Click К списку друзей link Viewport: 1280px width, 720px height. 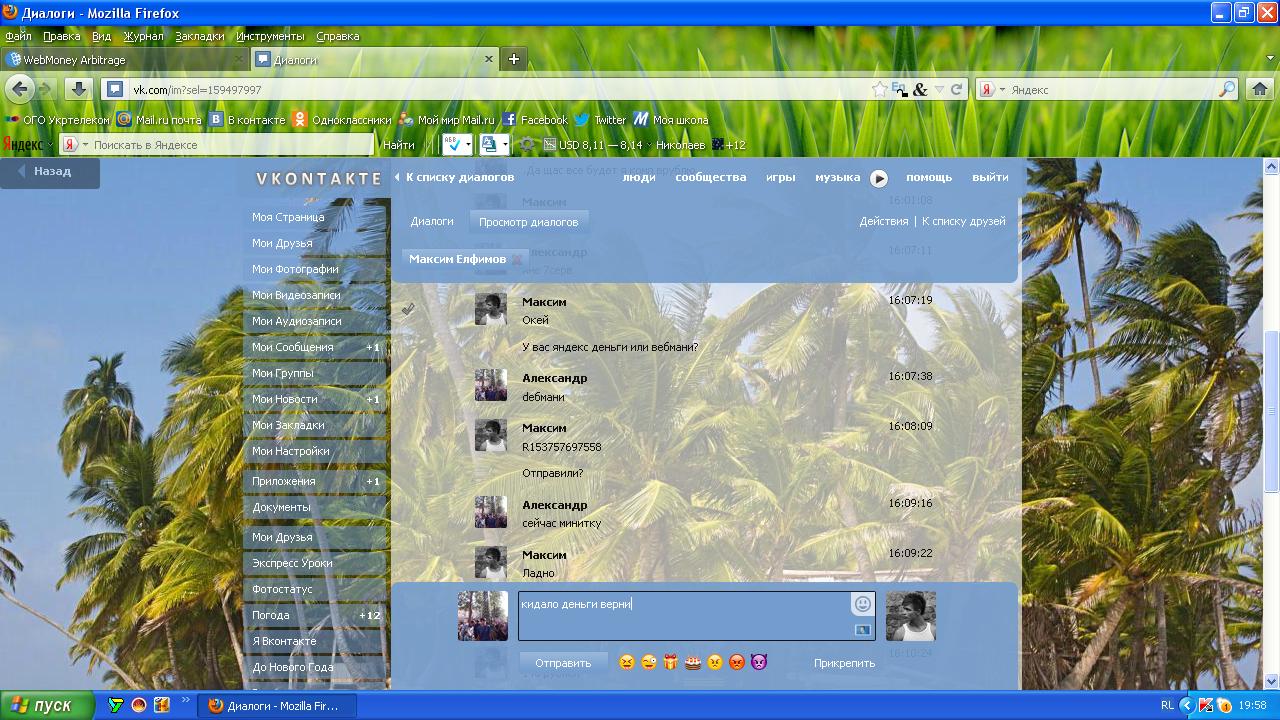(964, 221)
